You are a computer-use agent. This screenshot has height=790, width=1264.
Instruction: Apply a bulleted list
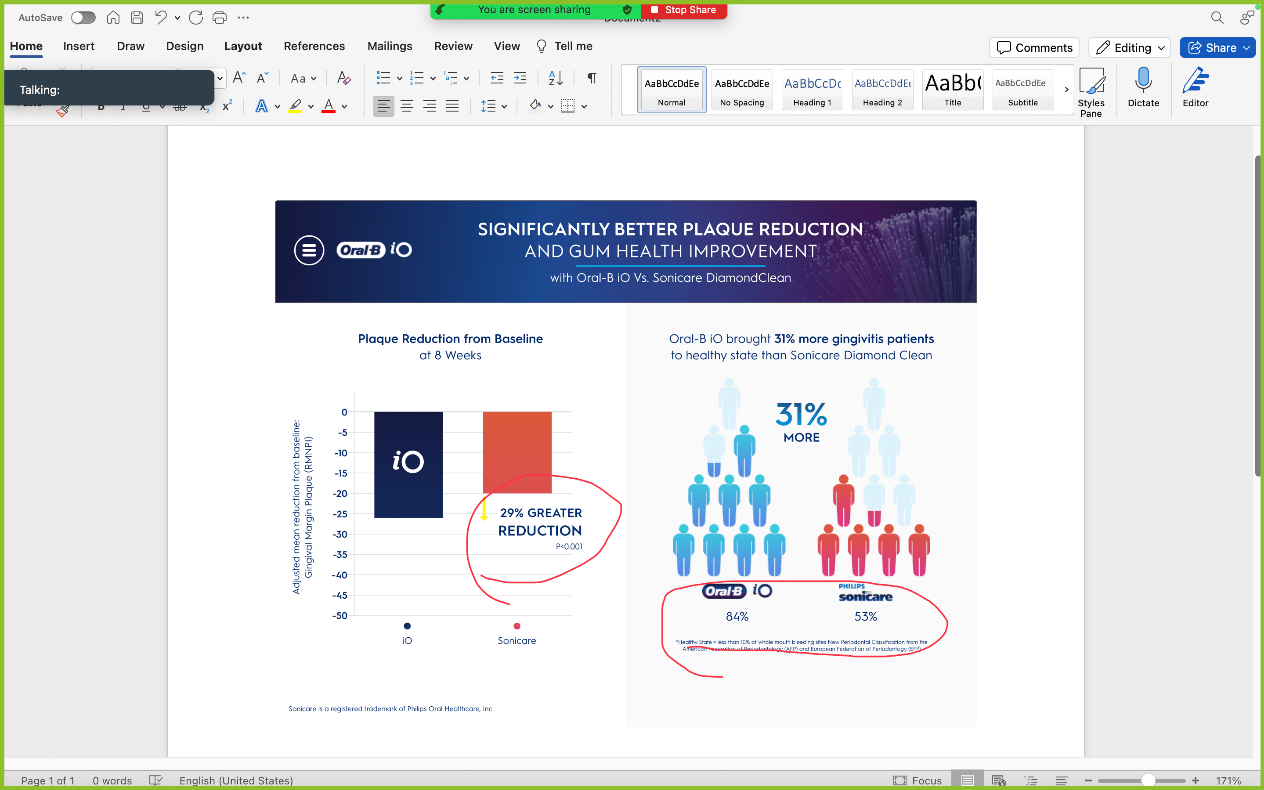[x=383, y=78]
